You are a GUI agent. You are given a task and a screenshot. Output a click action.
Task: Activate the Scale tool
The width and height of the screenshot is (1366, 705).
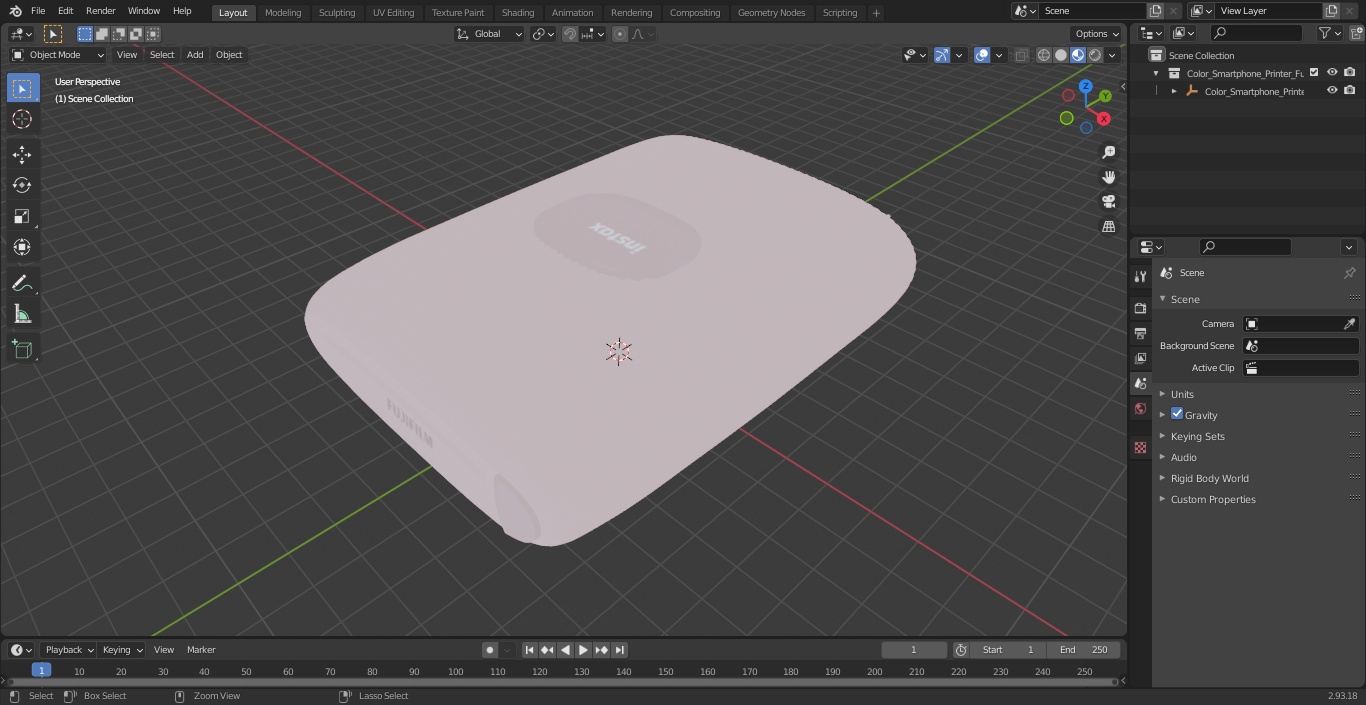coord(22,216)
